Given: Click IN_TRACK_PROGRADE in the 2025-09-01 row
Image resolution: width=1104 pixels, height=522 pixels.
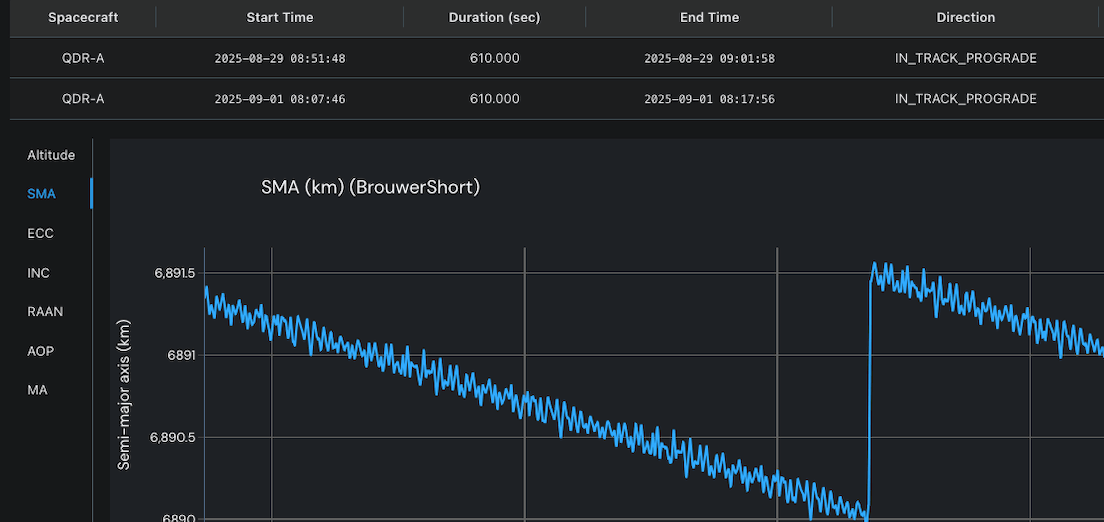Looking at the screenshot, I should pos(965,99).
